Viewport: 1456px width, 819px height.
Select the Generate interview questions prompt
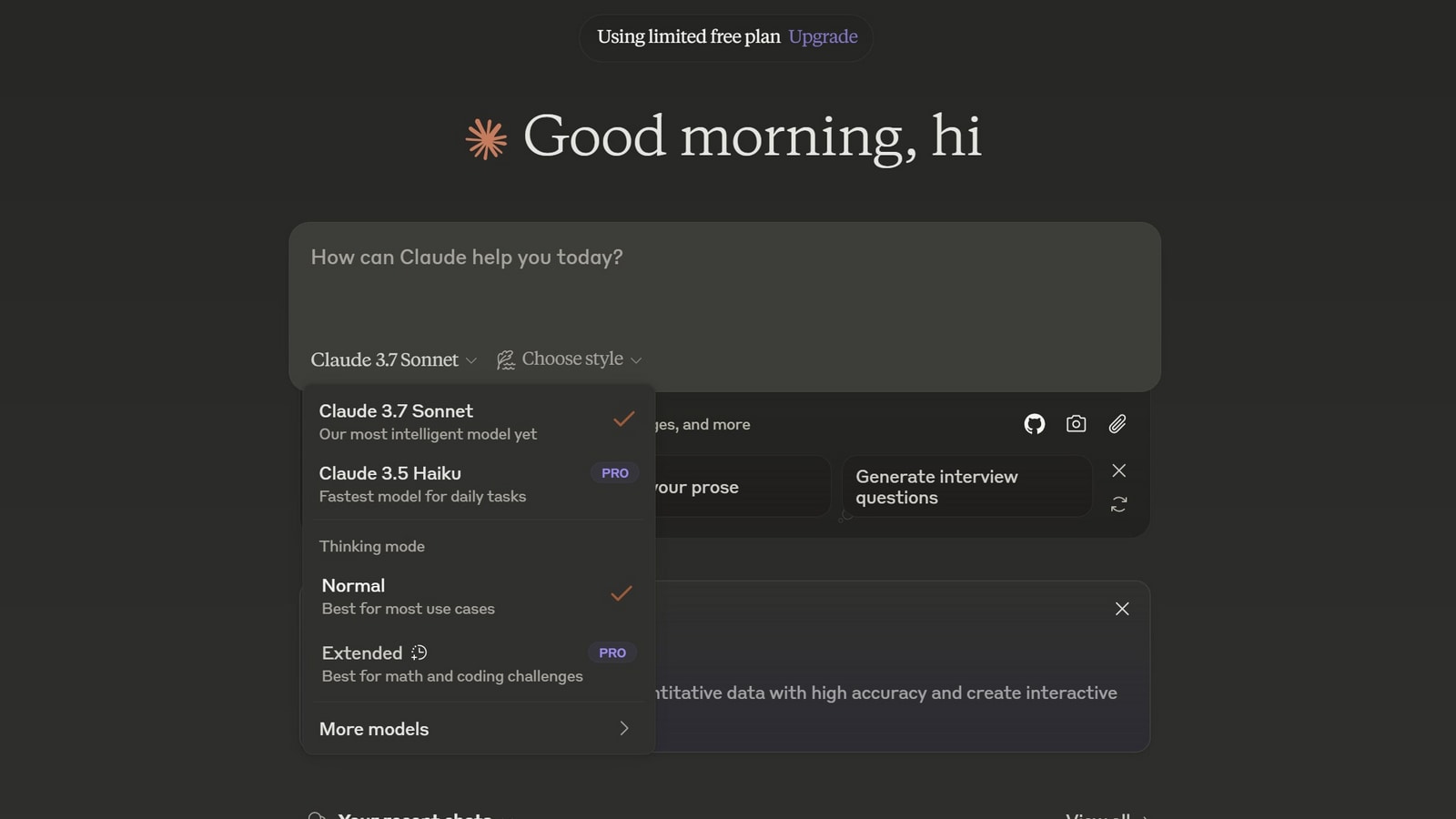click(966, 487)
